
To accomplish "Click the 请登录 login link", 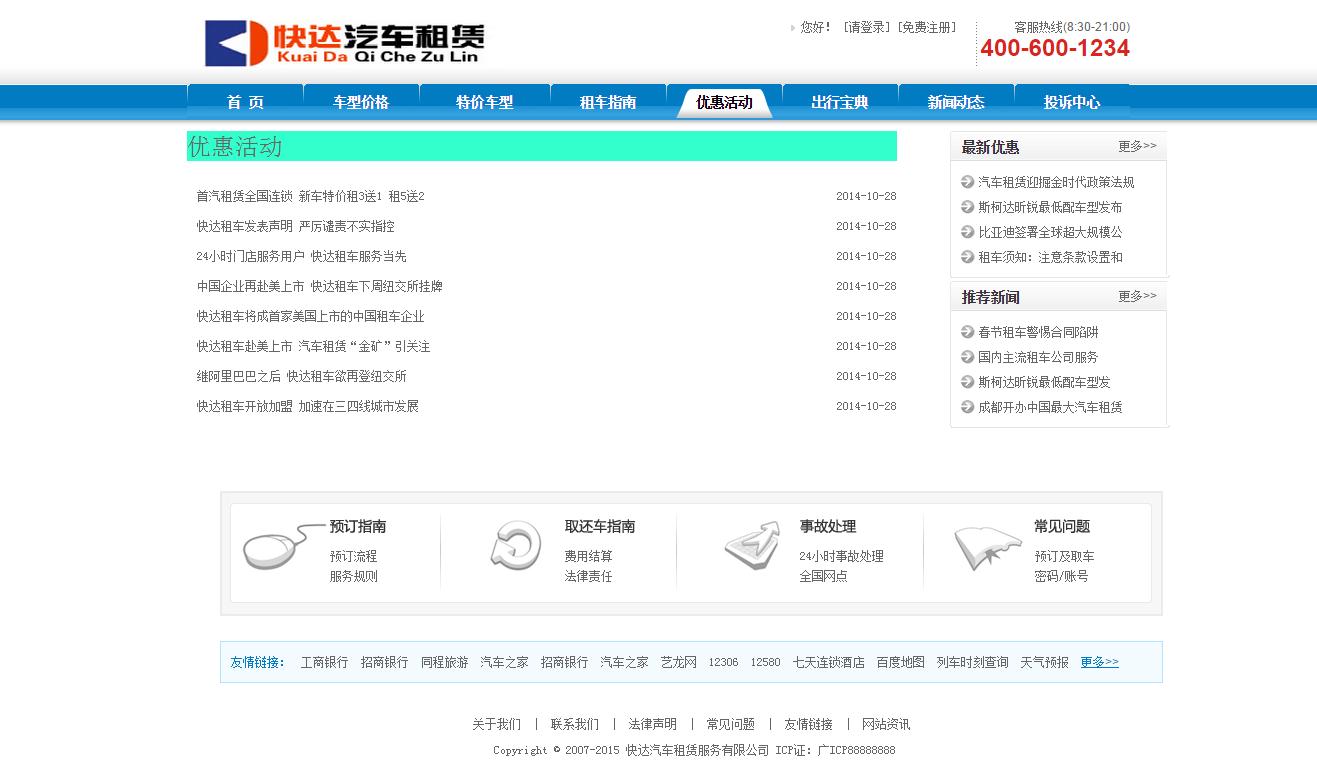I will (867, 28).
